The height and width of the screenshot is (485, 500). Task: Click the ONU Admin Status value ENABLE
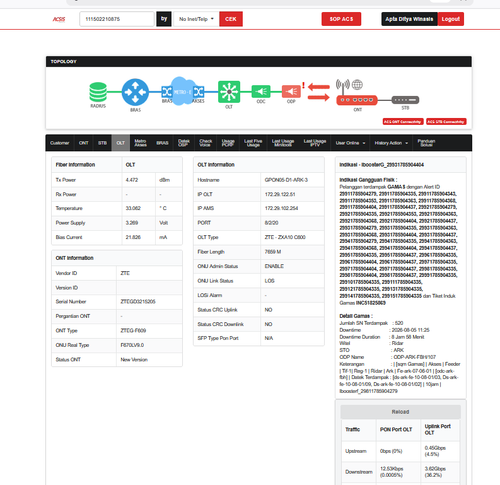pos(274,266)
